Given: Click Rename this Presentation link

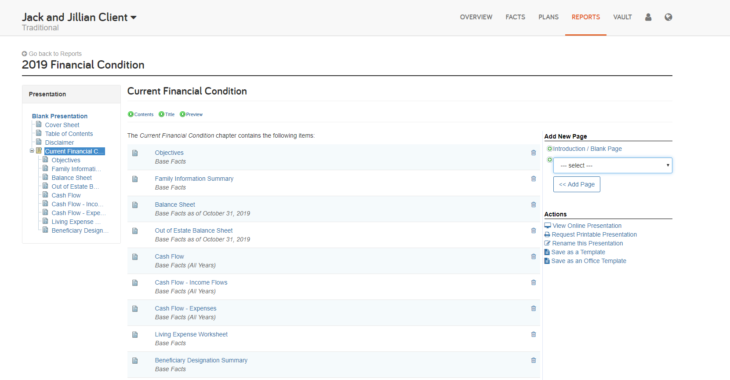Looking at the screenshot, I should coord(588,244).
